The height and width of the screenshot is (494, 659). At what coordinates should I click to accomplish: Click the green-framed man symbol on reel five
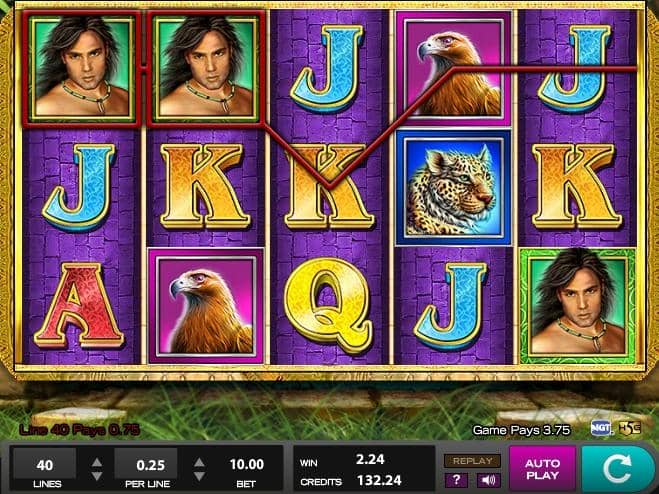tap(578, 306)
